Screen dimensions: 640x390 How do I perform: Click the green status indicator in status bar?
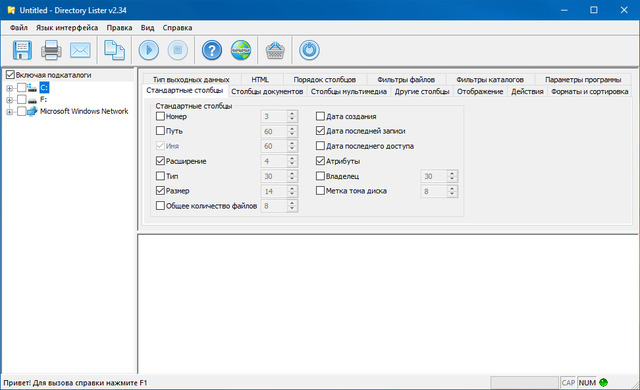(x=604, y=383)
